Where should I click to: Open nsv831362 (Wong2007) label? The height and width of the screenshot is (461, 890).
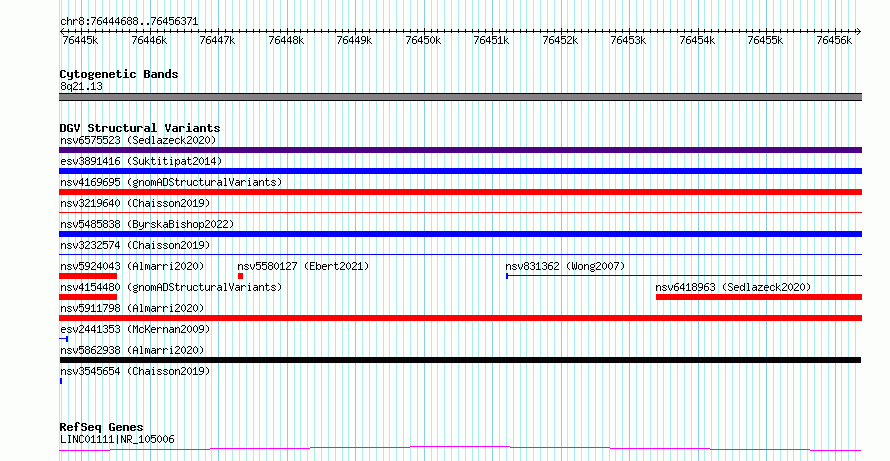tap(565, 266)
